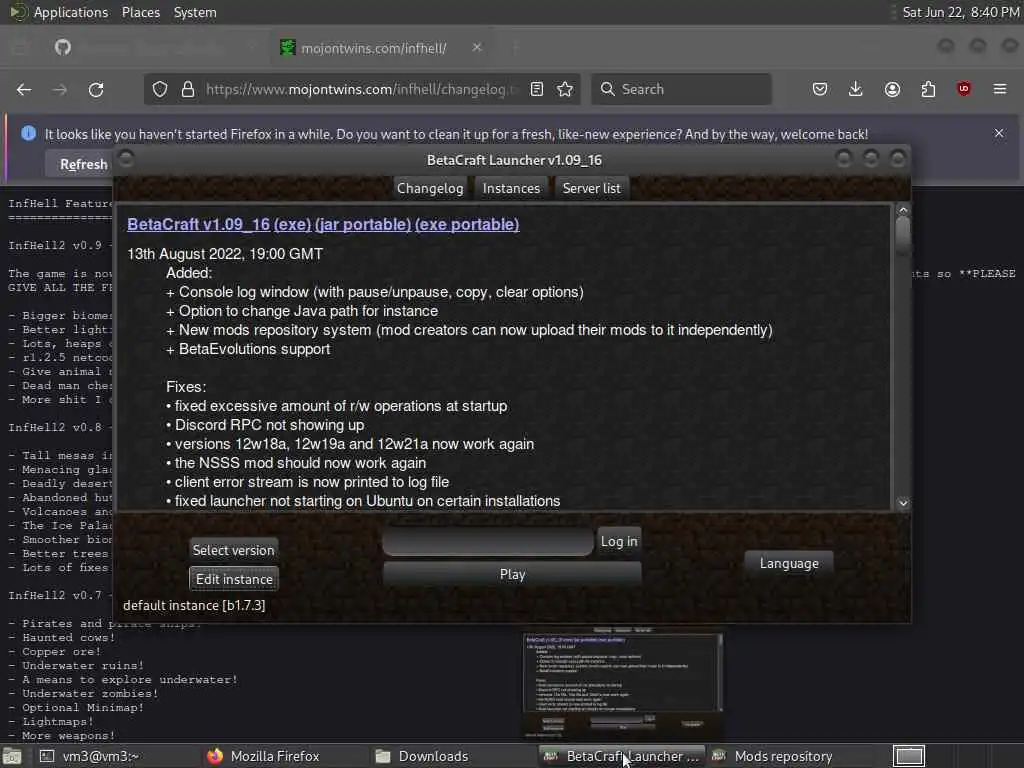Open Firefox downloads panel
Viewport: 1024px width, 768px height.
point(856,89)
